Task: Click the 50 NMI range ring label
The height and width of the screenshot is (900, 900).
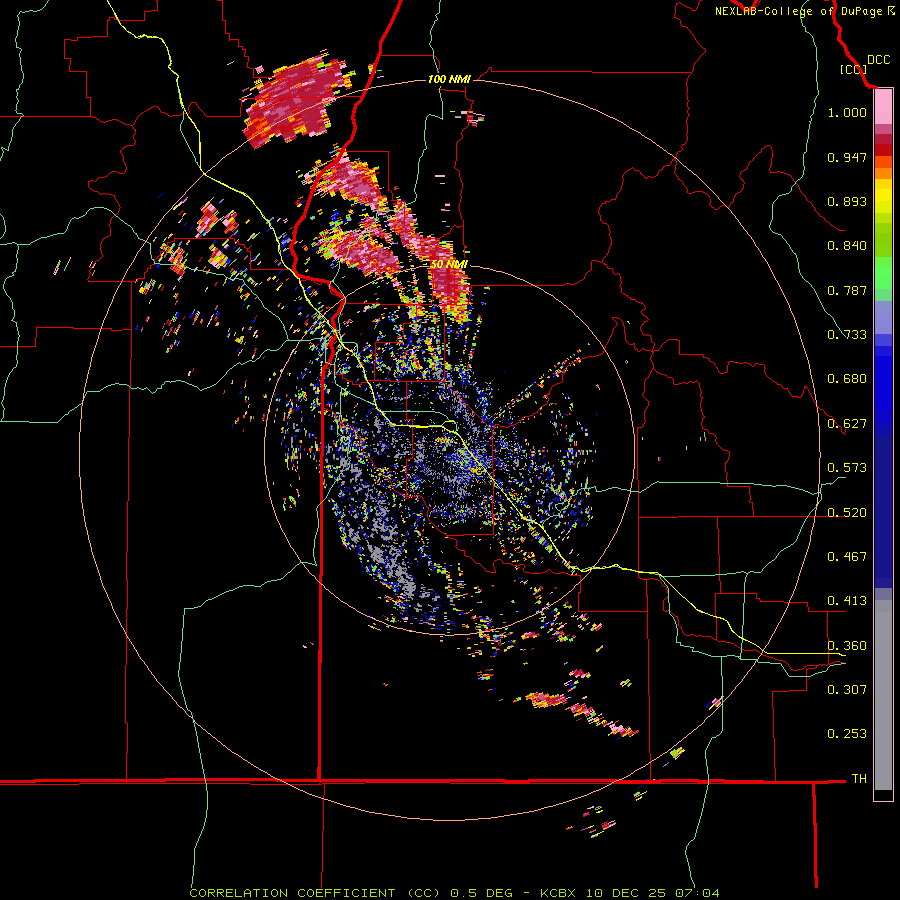Action: pos(449,265)
